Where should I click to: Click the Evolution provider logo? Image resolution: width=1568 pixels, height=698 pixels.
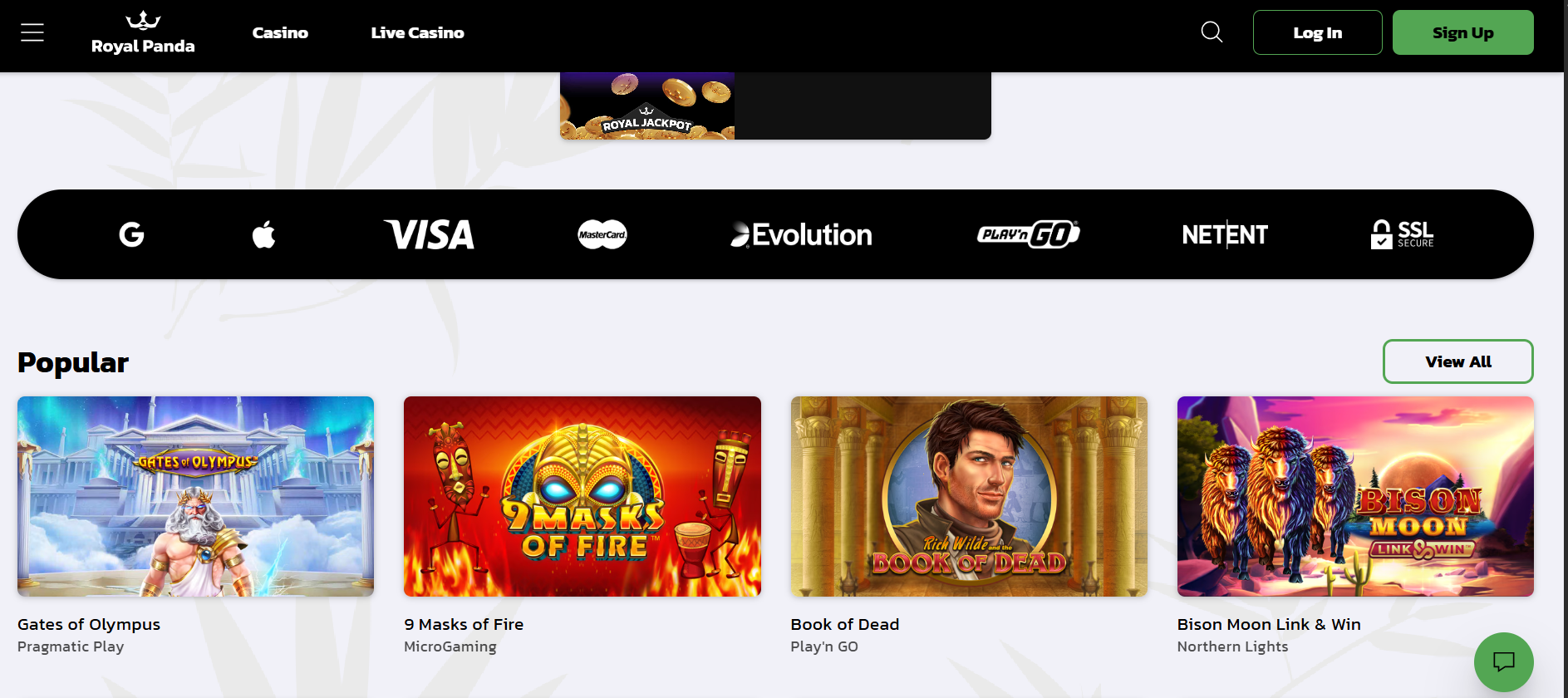pyautogui.click(x=801, y=235)
